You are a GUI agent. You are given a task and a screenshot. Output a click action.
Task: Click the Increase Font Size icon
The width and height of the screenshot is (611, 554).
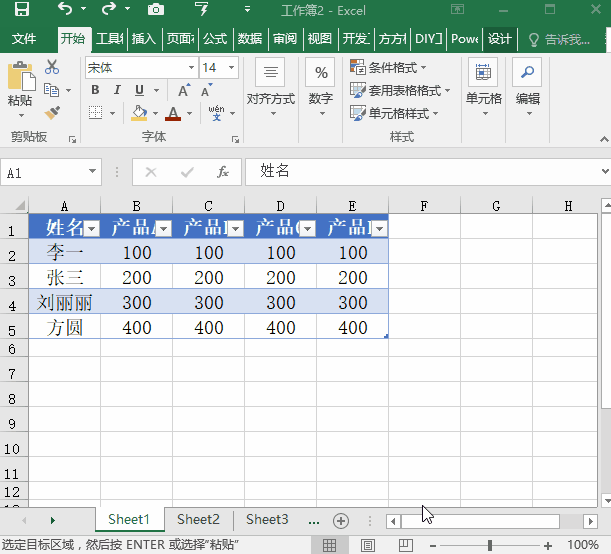tap(184, 90)
